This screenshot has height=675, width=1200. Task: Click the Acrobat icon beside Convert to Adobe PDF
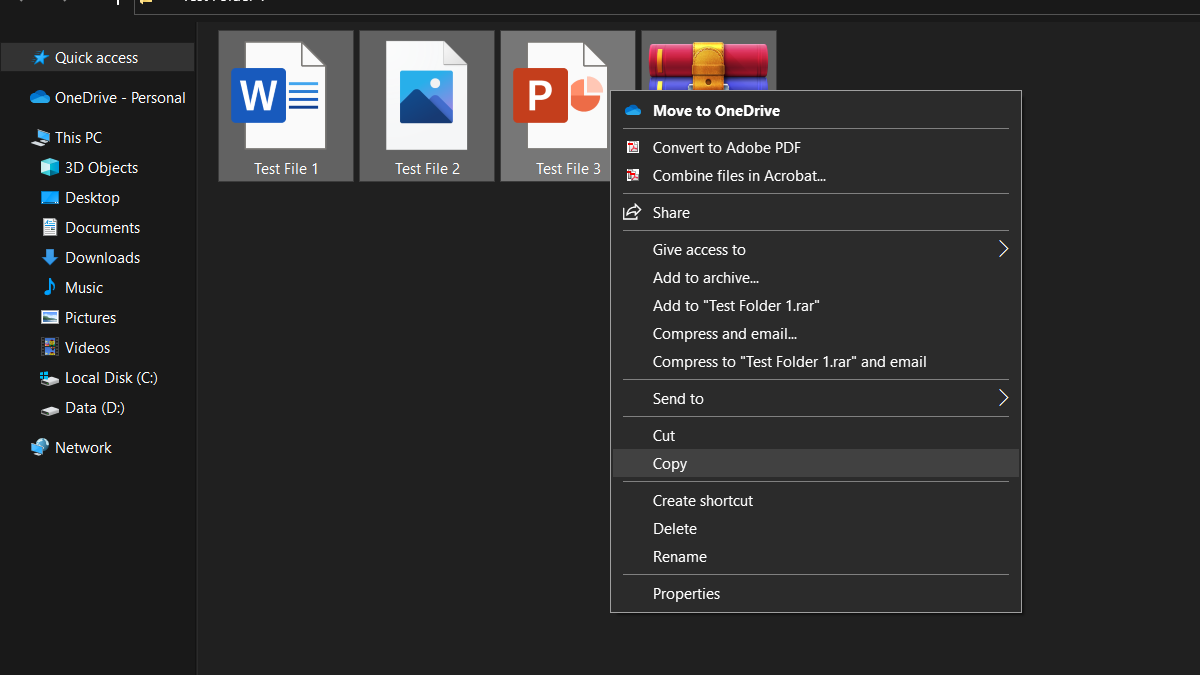[x=632, y=148]
